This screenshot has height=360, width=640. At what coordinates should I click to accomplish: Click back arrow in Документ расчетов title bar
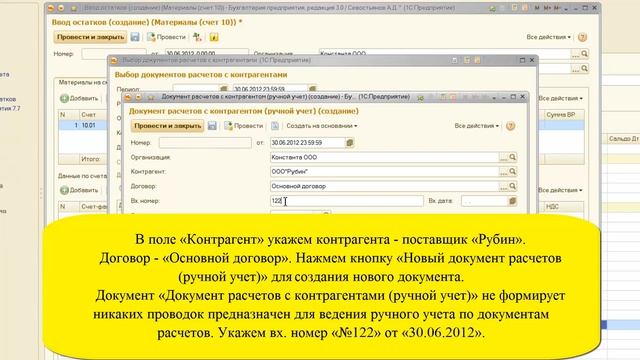[128, 97]
